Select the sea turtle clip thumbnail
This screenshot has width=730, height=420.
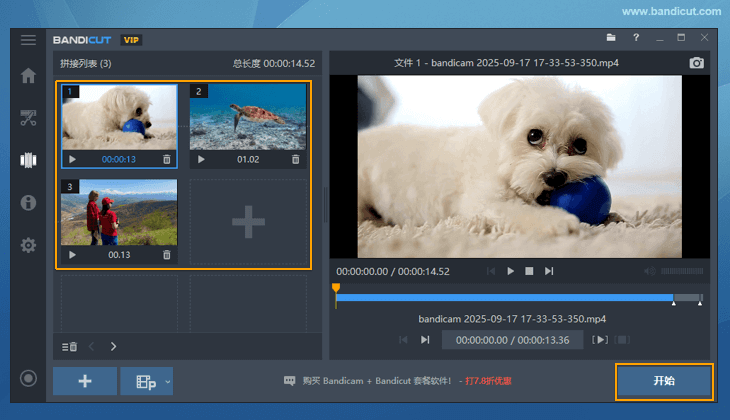[248, 116]
